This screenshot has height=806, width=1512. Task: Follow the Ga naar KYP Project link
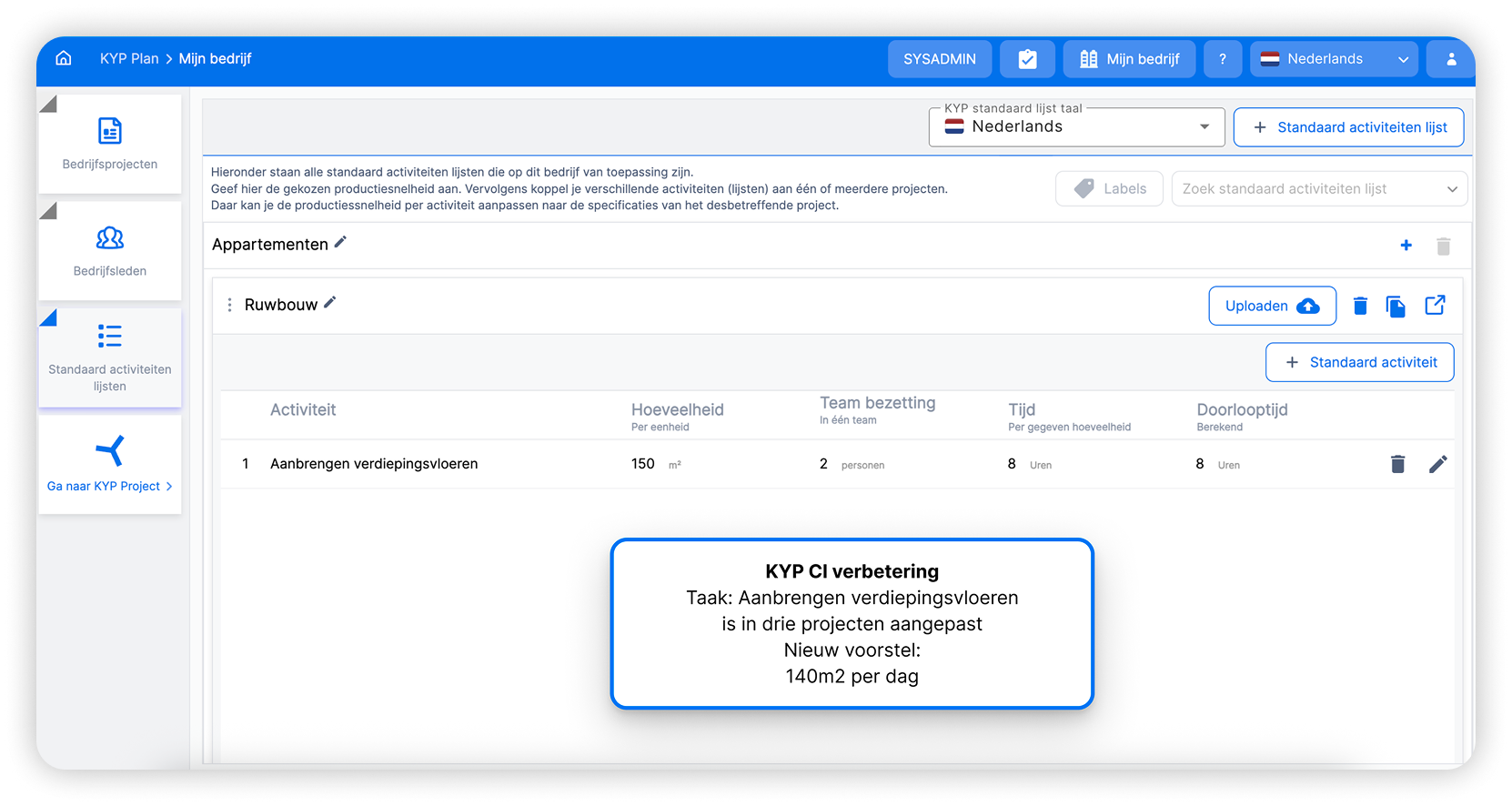pyautogui.click(x=110, y=486)
